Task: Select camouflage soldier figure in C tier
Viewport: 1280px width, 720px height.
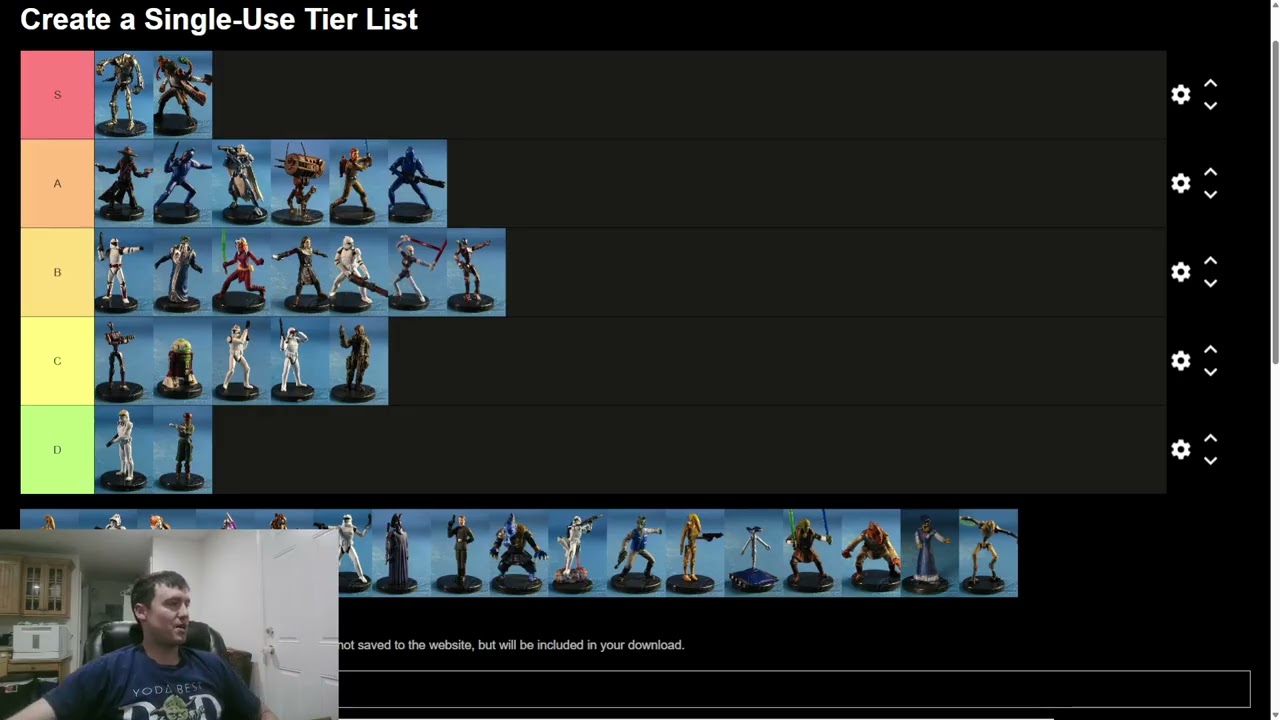Action: [358, 361]
